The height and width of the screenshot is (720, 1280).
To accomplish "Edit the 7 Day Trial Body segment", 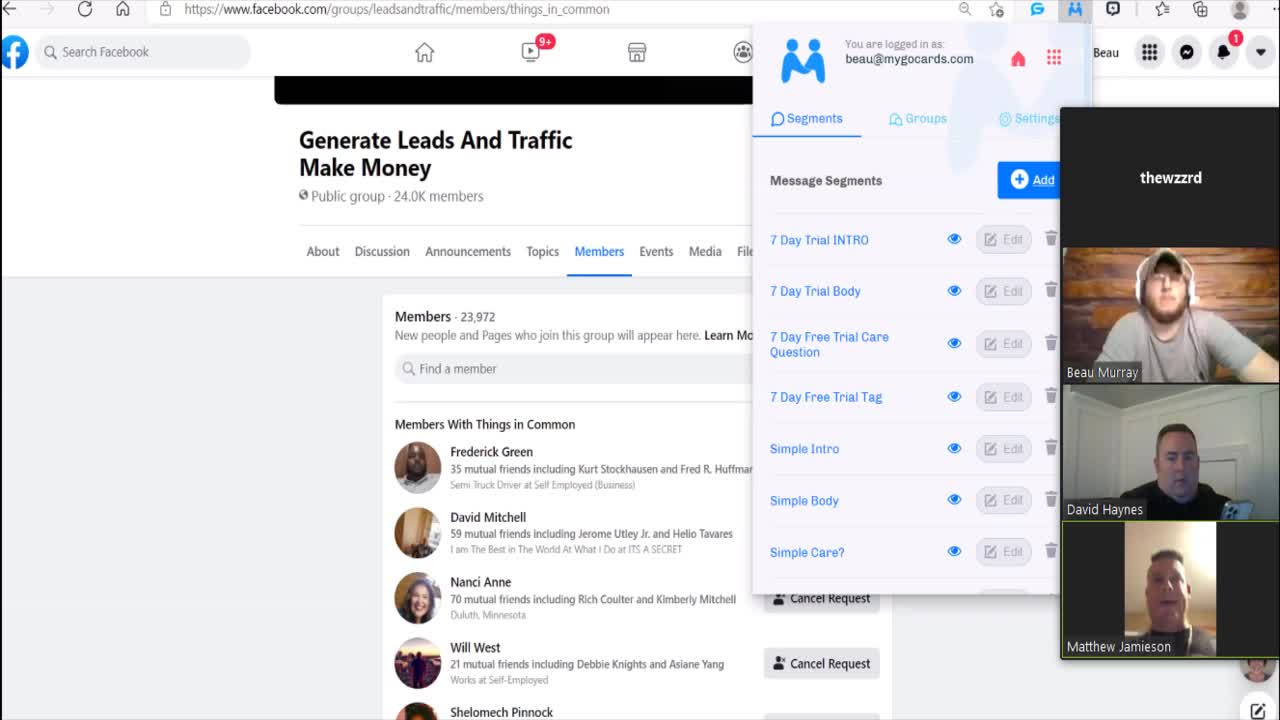I will tap(1003, 291).
